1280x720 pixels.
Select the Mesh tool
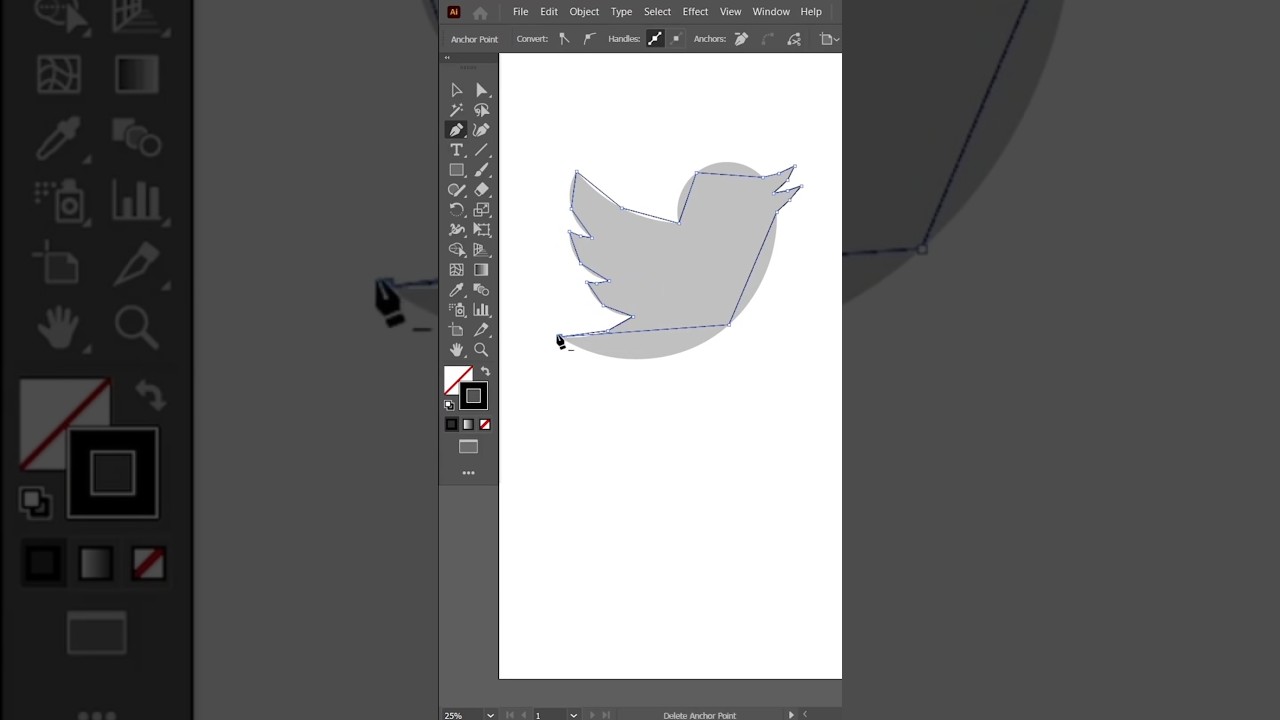[456, 270]
